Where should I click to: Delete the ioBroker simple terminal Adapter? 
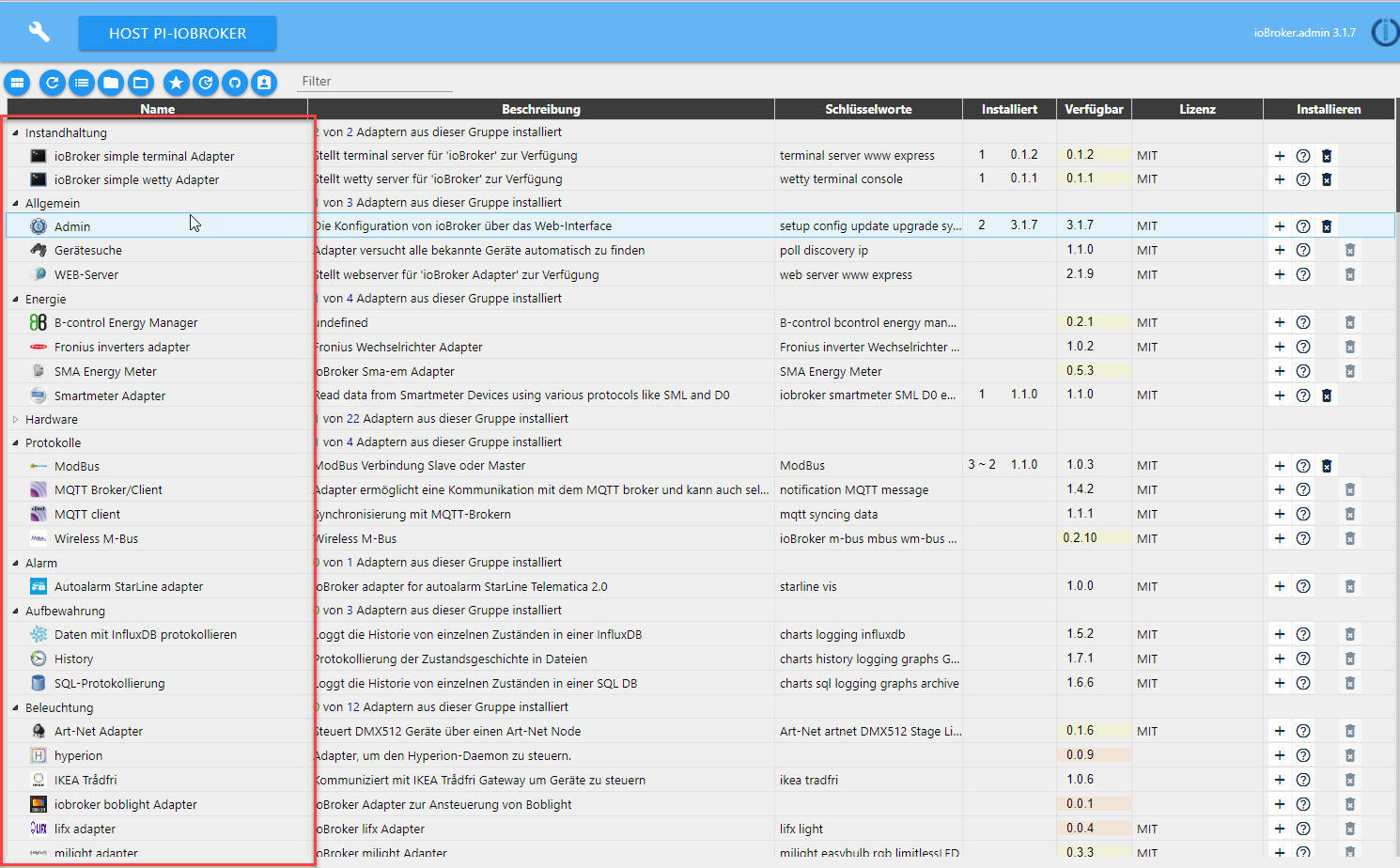coord(1327,156)
